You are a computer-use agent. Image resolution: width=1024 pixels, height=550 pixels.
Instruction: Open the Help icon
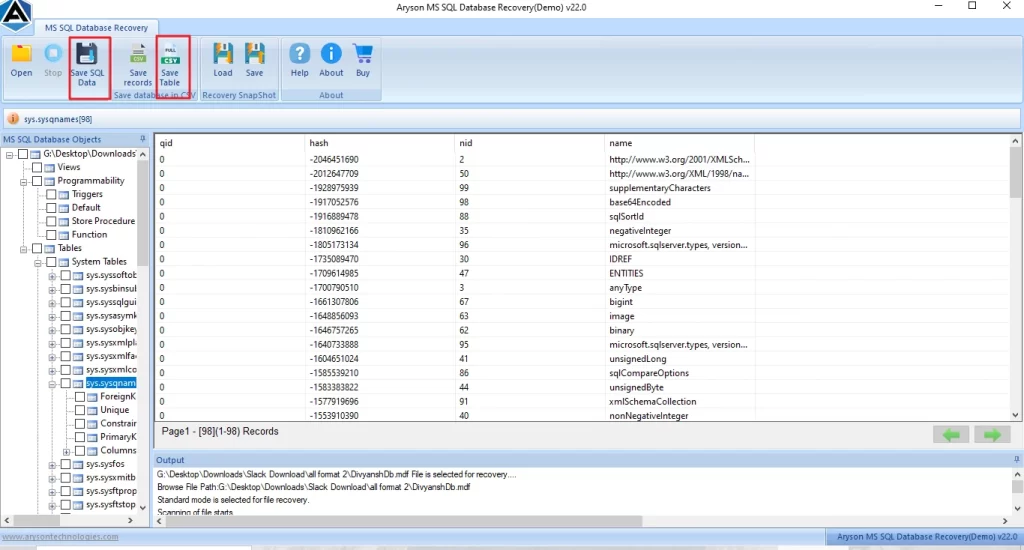tap(300, 54)
